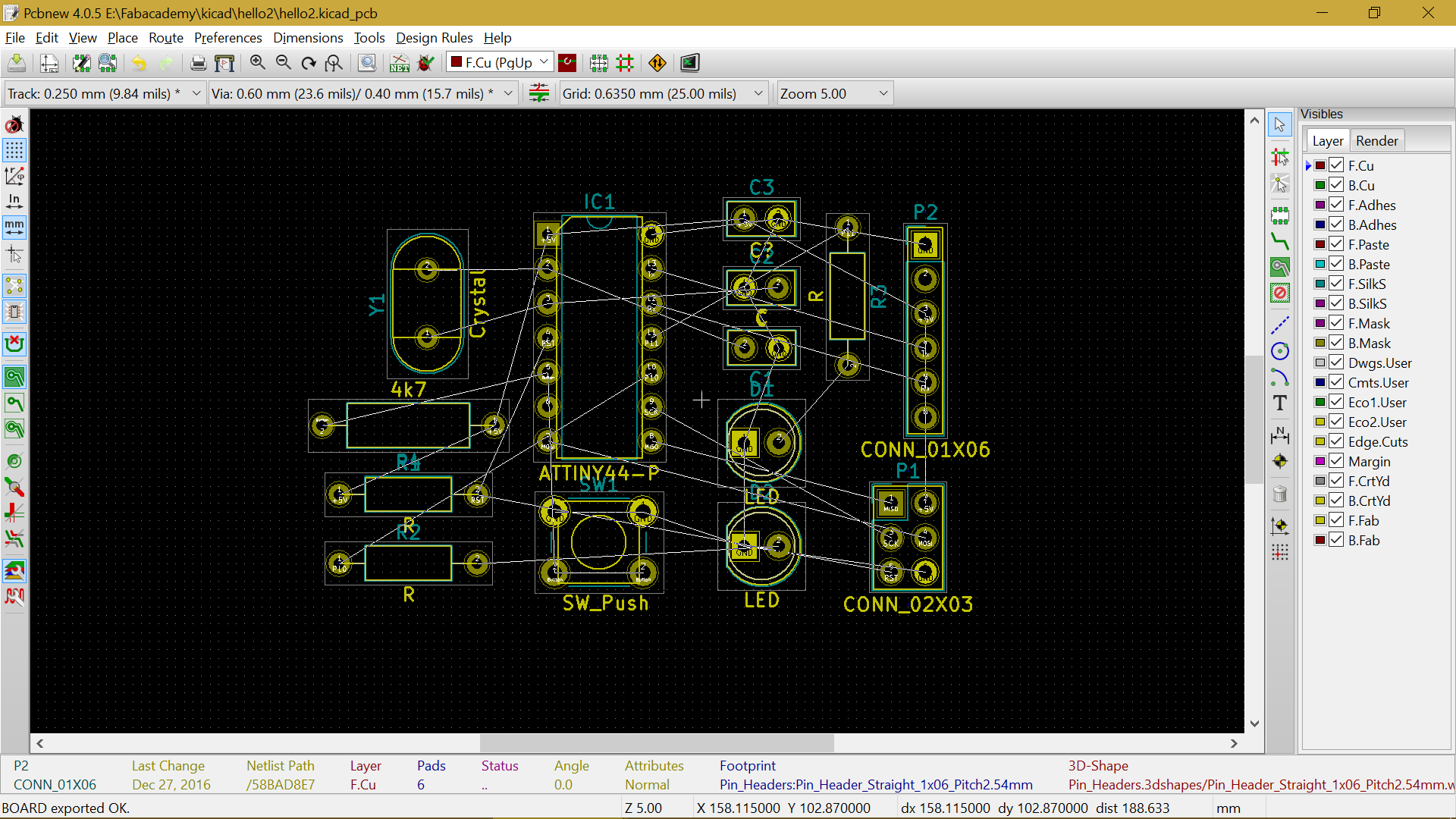Click the Find footprint icon

click(x=367, y=63)
